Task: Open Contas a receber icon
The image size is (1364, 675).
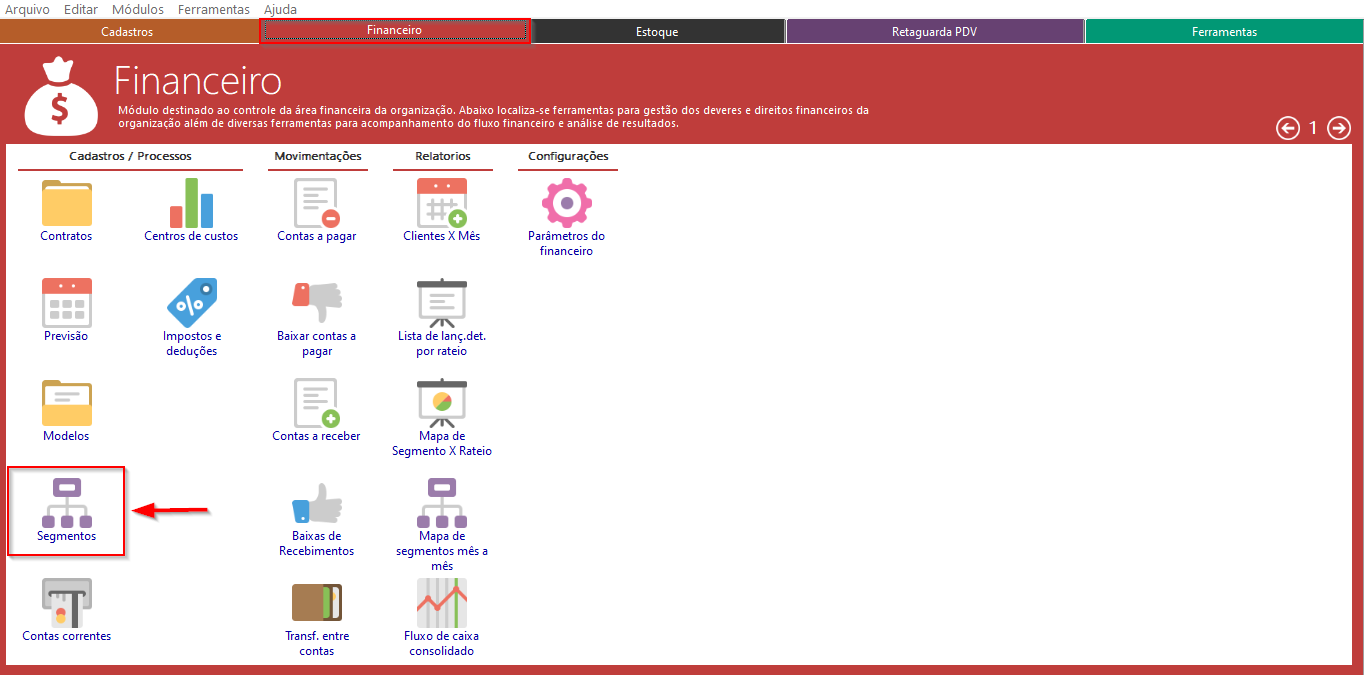Action: click(316, 403)
